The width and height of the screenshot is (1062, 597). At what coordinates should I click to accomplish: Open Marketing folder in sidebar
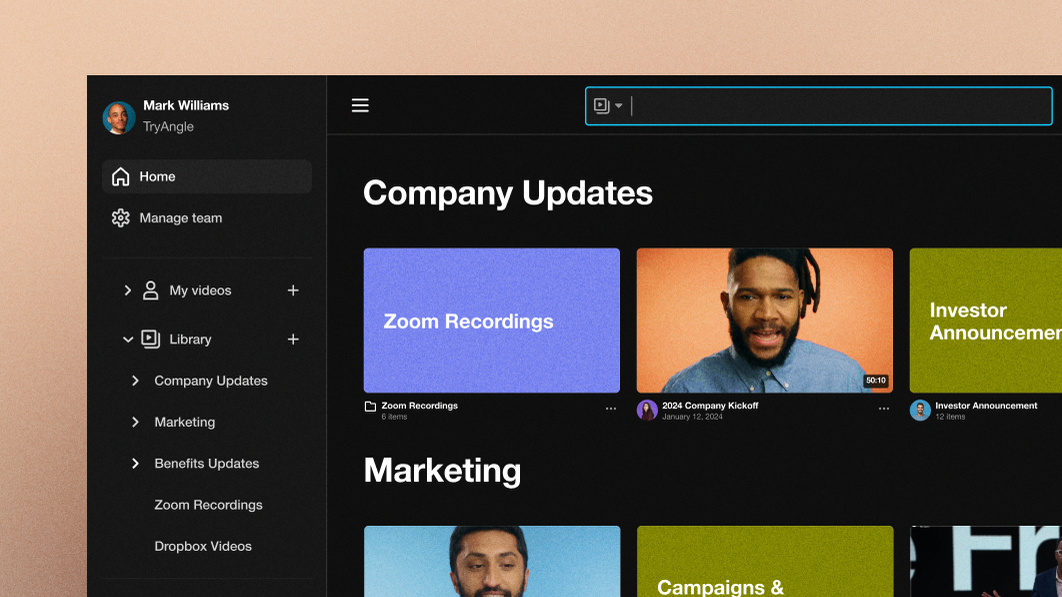185,422
